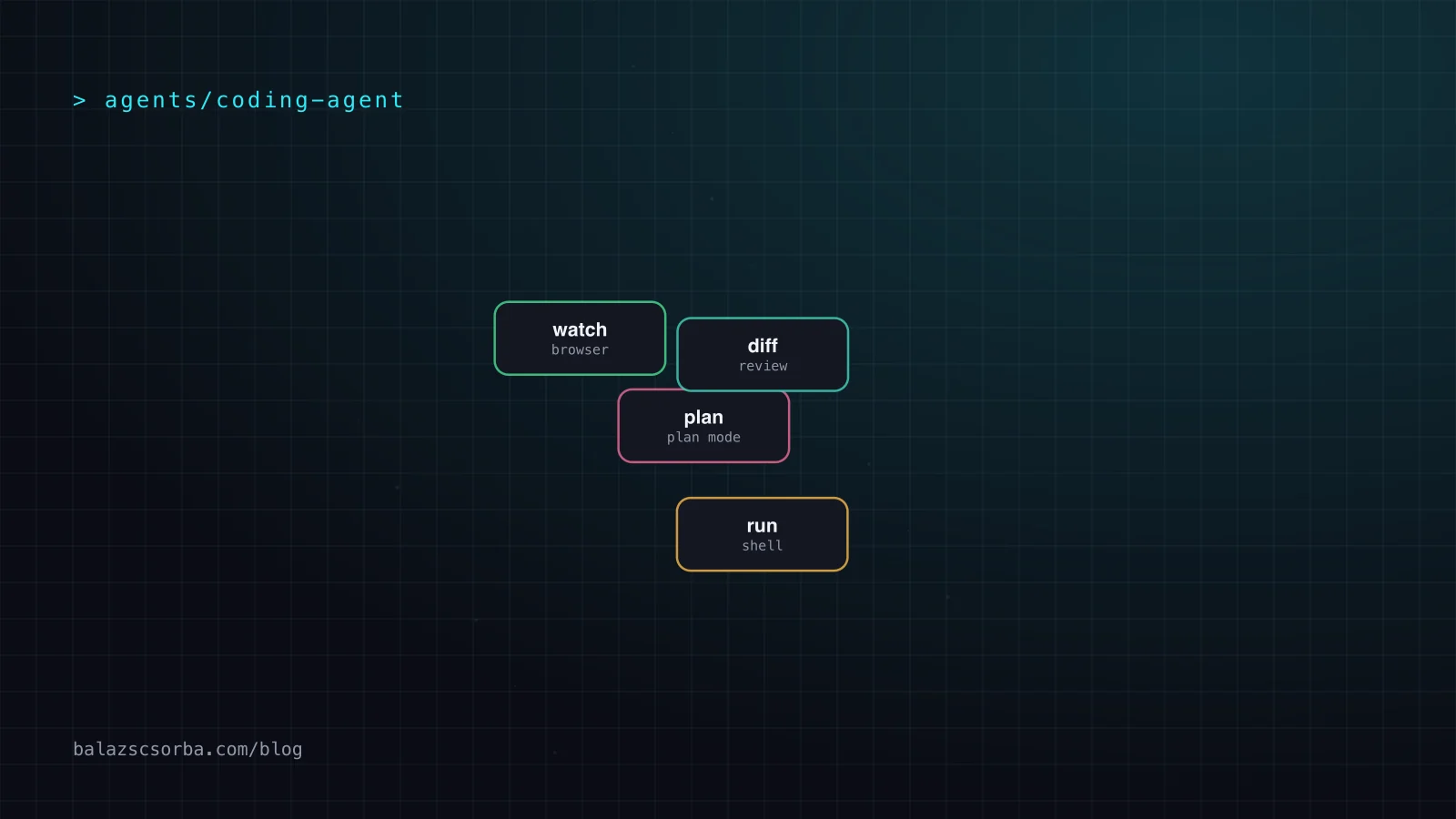
Task: Choose the run shell card
Action: tap(763, 534)
